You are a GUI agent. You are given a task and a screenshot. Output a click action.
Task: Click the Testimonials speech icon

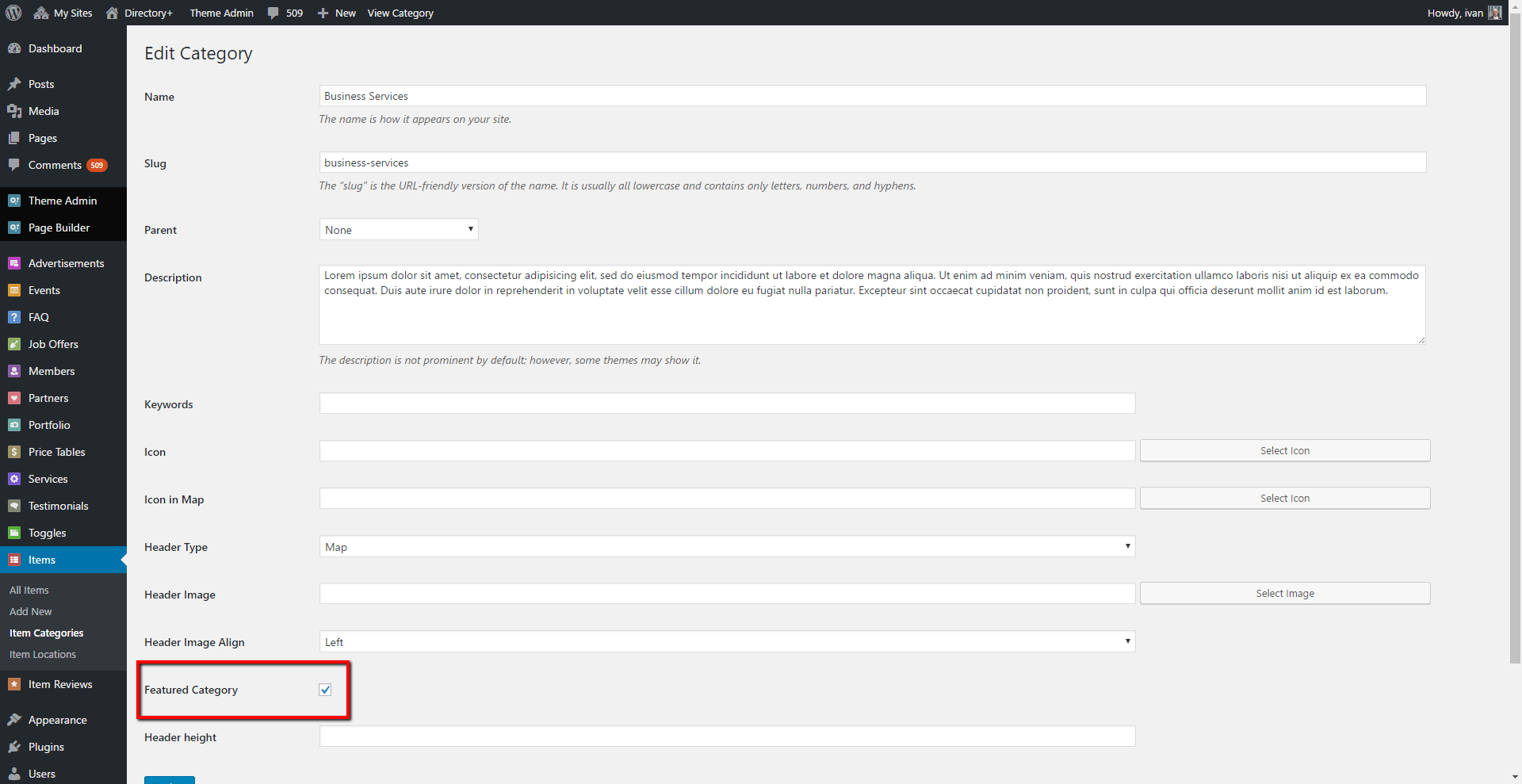click(14, 506)
